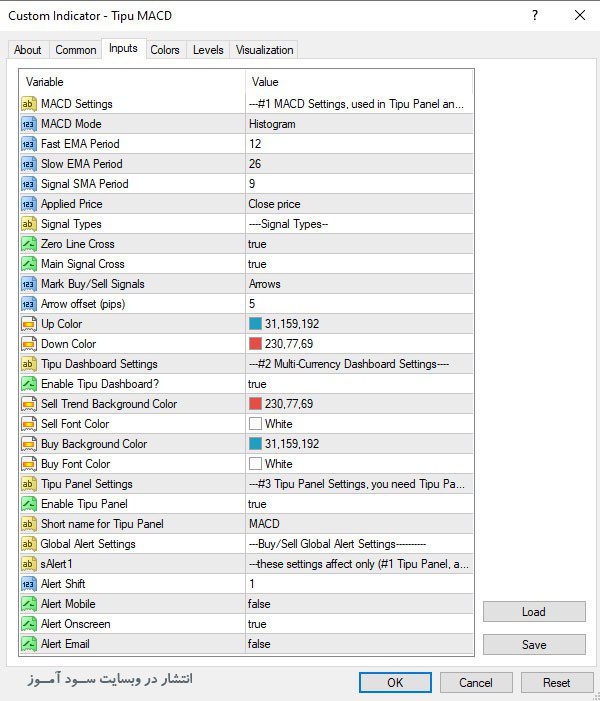Click the Slow EMA Period value field
This screenshot has height=701, width=600.
357,164
